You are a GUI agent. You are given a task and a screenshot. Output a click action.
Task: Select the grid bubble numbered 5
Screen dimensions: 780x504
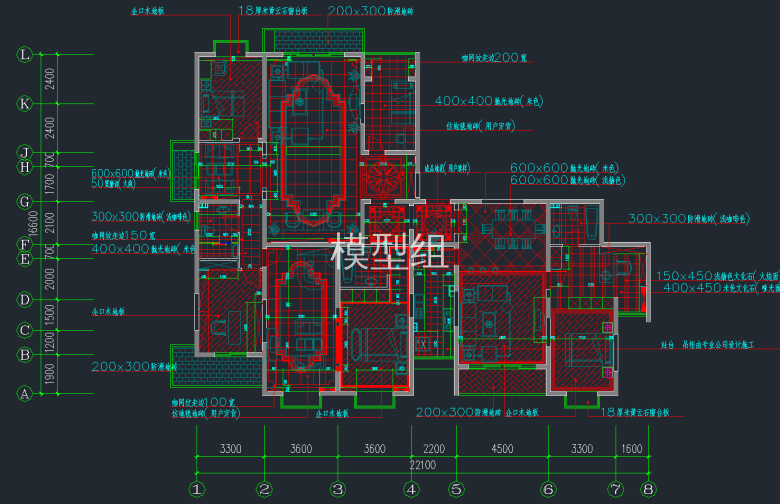tap(455, 490)
